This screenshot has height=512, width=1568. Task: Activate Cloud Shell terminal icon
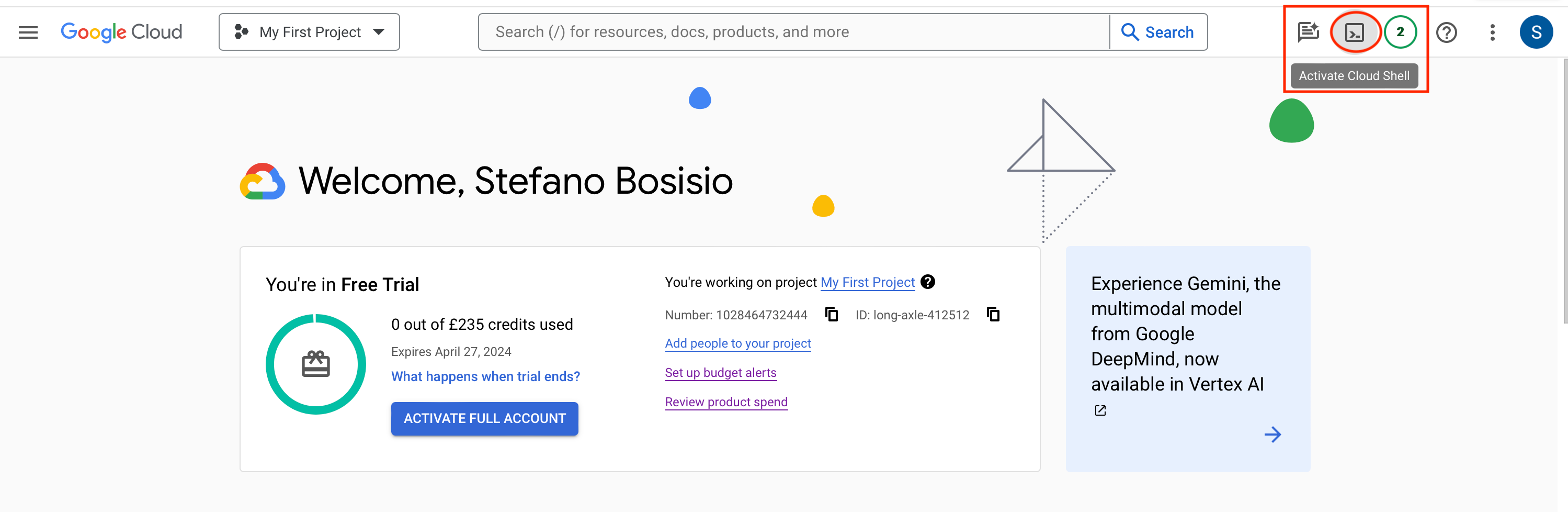coord(1354,32)
